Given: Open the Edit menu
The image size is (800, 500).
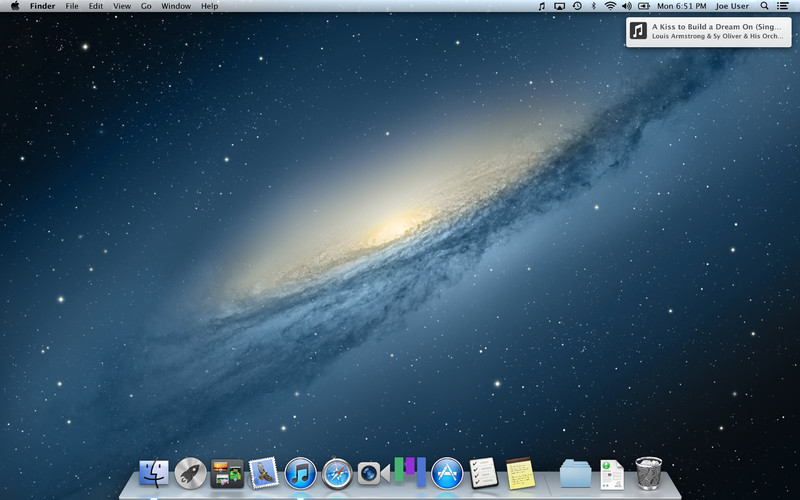Looking at the screenshot, I should coord(96,6).
